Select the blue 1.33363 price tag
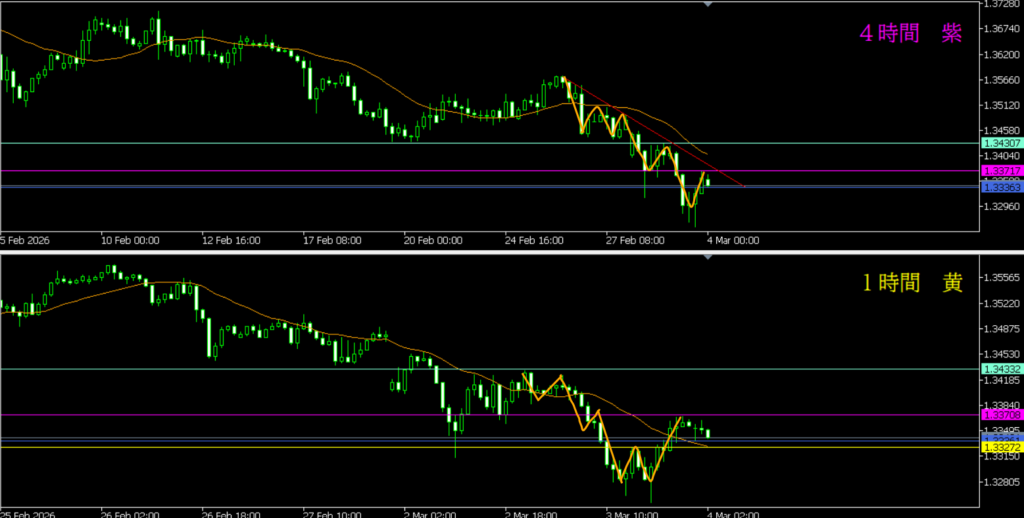The height and width of the screenshot is (518, 1024). coord(1001,187)
